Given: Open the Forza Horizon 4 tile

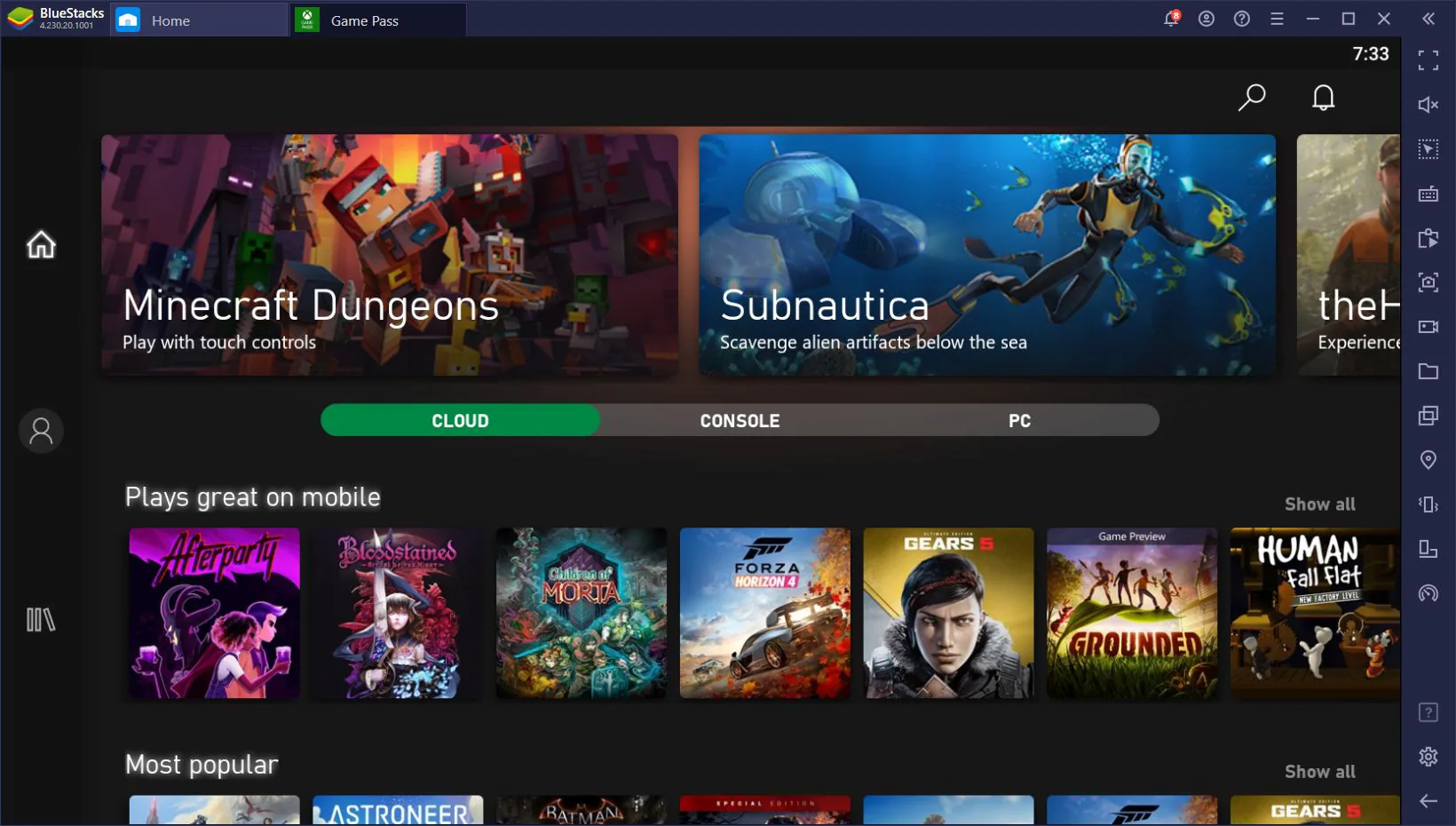Looking at the screenshot, I should point(765,613).
